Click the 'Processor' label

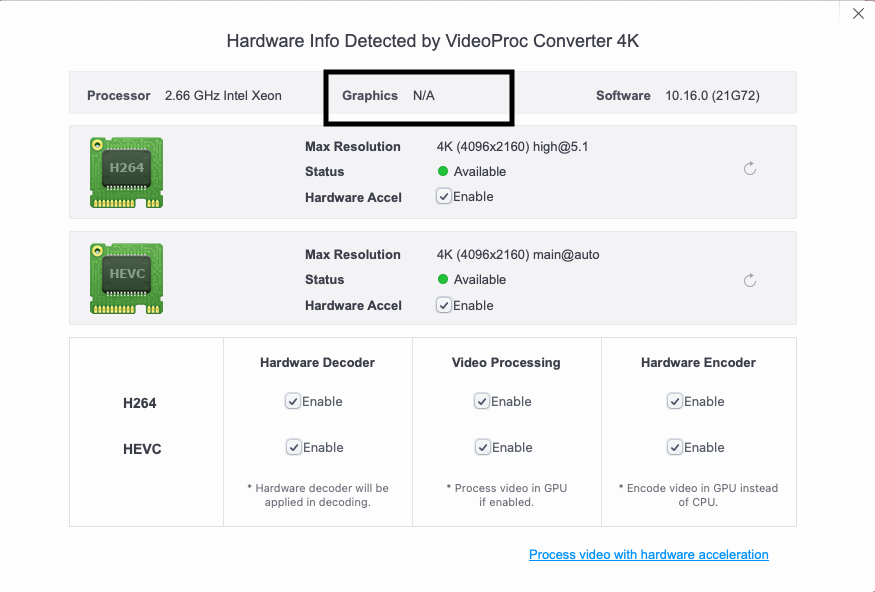click(118, 95)
